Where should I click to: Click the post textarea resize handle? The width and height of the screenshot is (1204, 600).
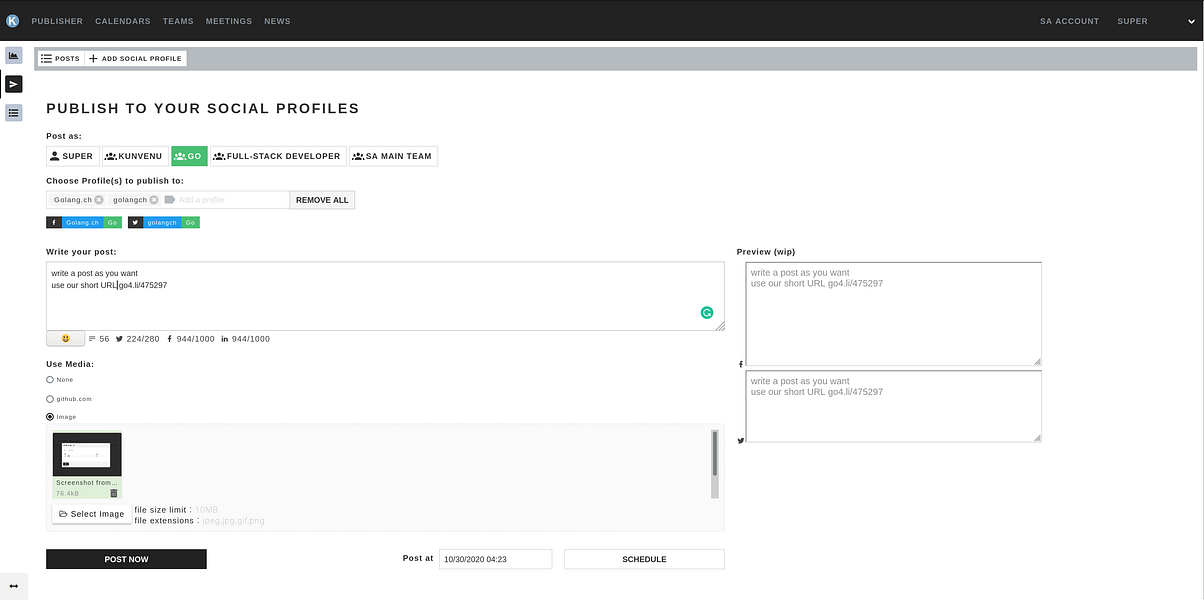[719, 325]
